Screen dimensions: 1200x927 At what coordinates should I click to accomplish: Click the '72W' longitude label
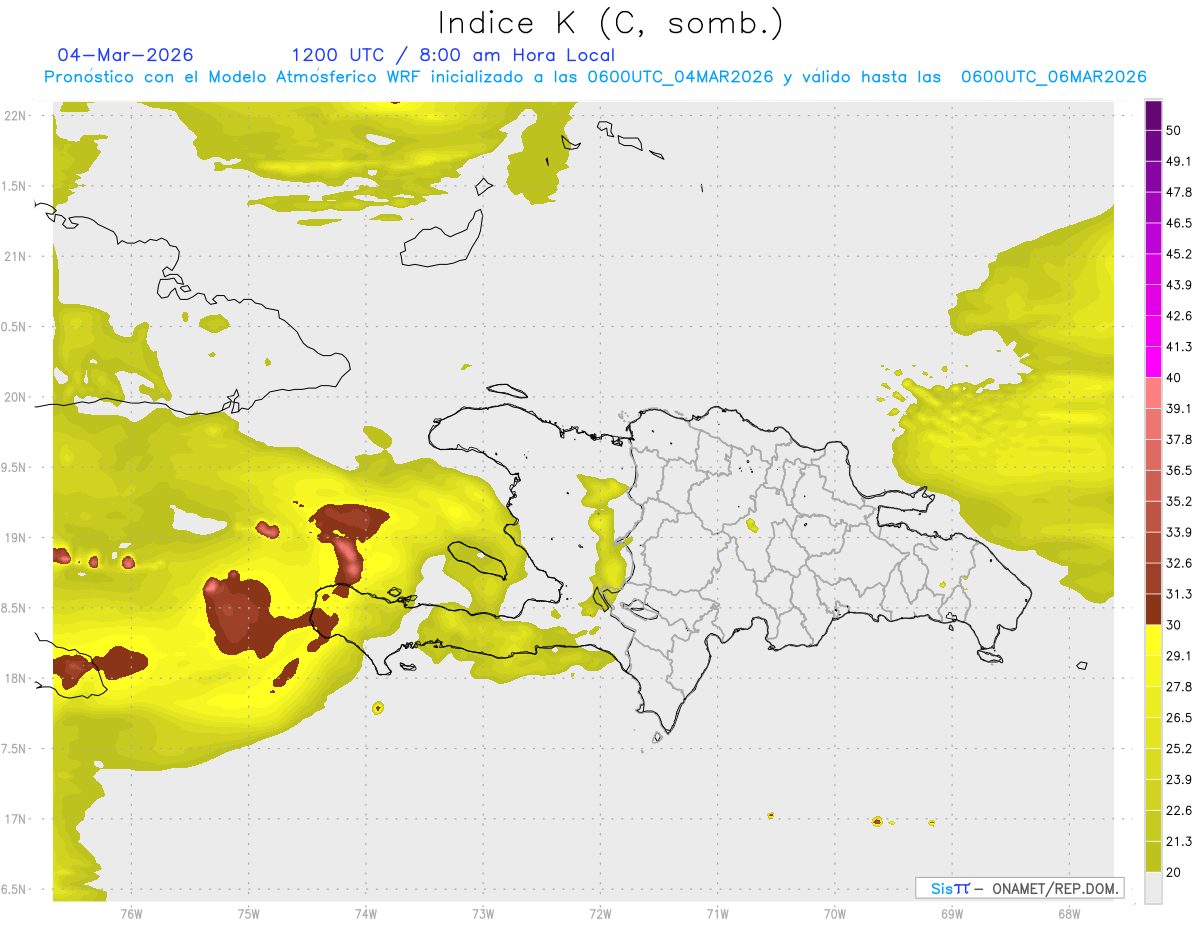click(x=600, y=914)
